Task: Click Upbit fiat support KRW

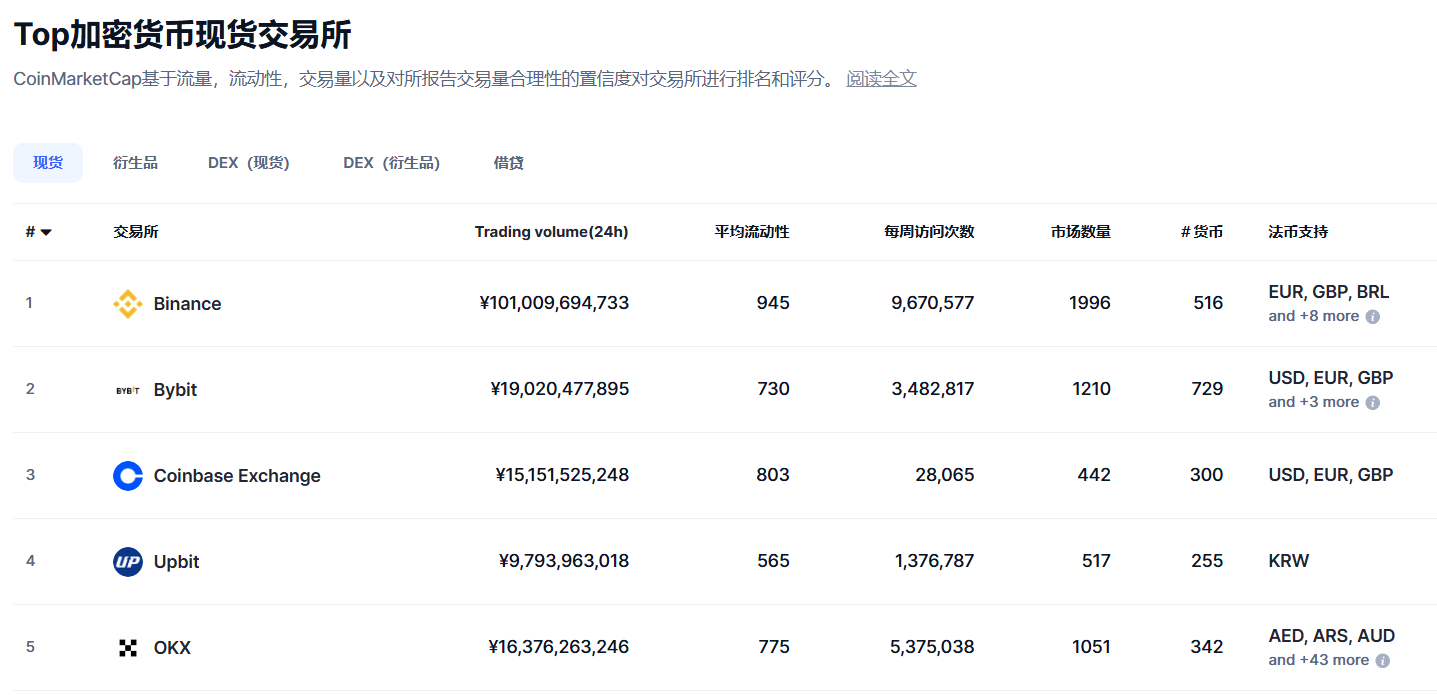Action: pos(1288,561)
